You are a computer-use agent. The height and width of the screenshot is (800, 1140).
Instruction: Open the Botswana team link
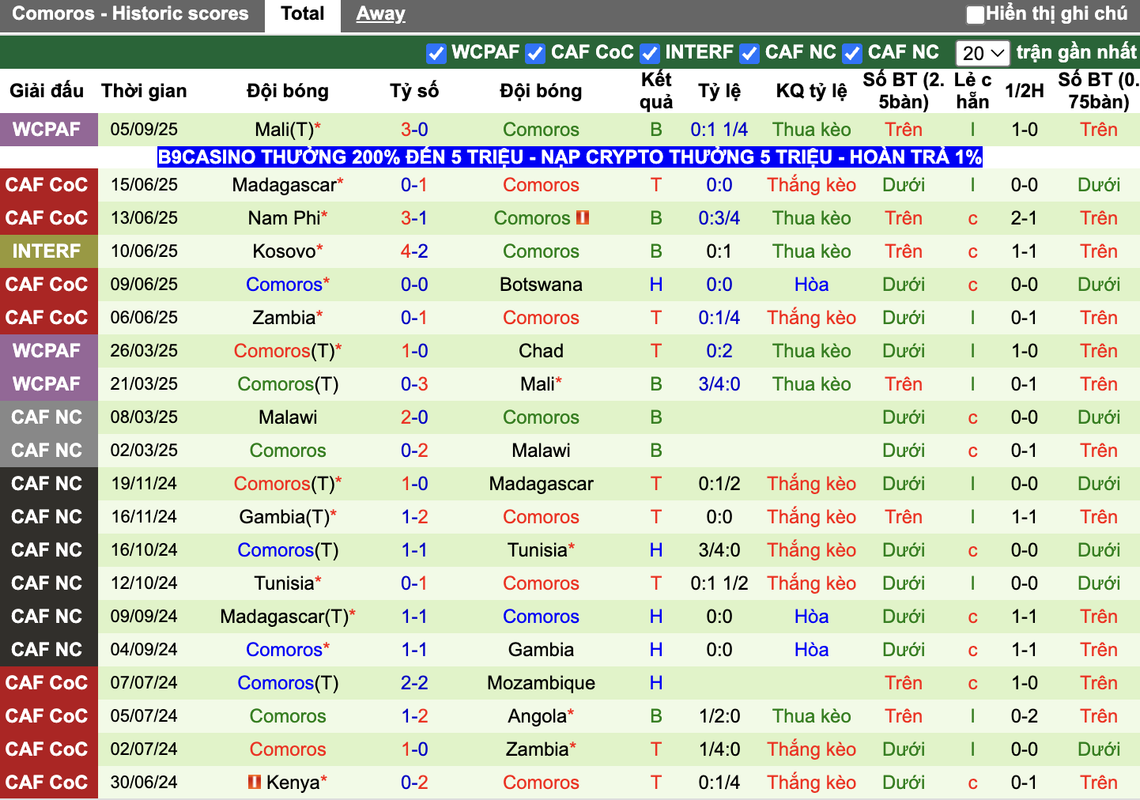[541, 284]
